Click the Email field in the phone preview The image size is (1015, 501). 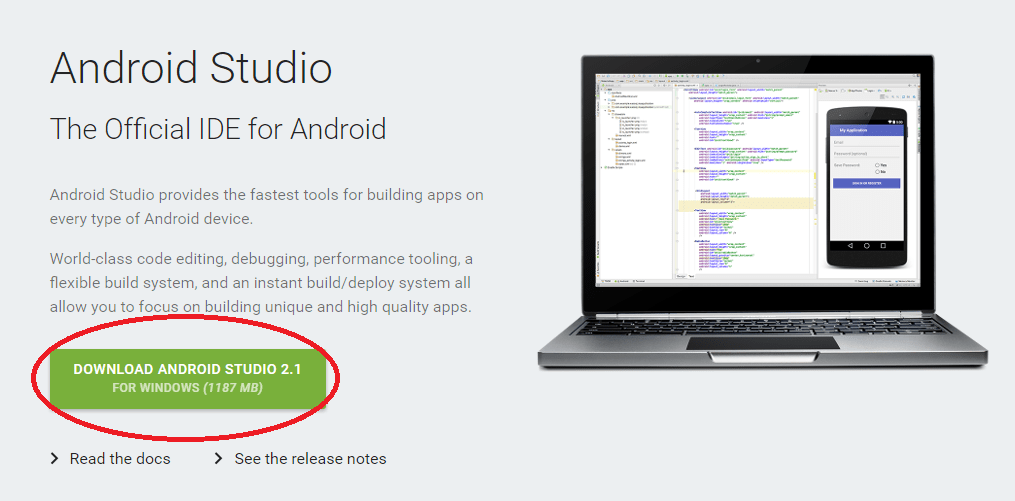click(866, 142)
